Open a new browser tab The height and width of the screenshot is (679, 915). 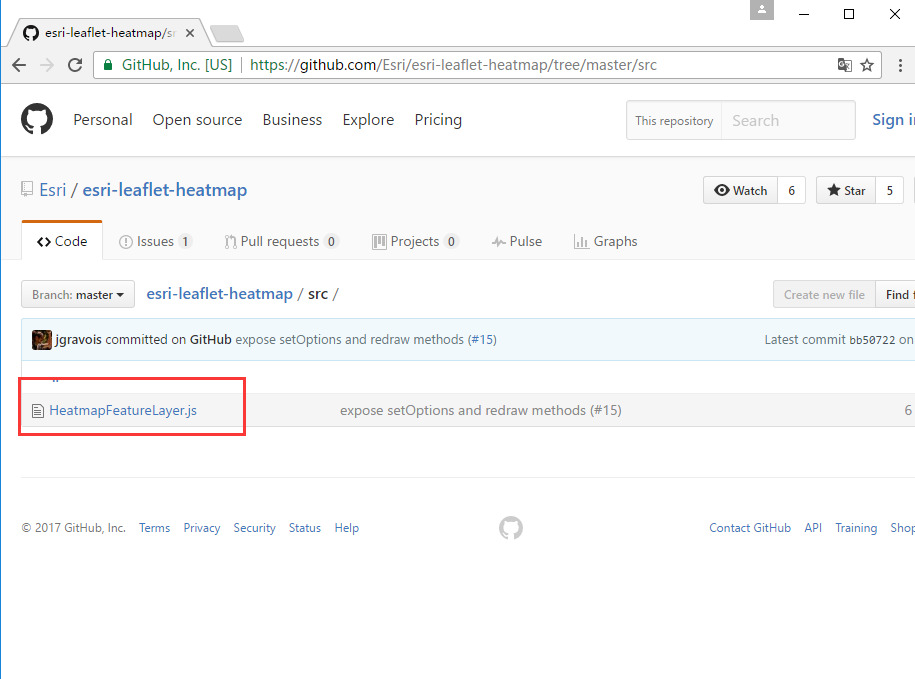227,34
